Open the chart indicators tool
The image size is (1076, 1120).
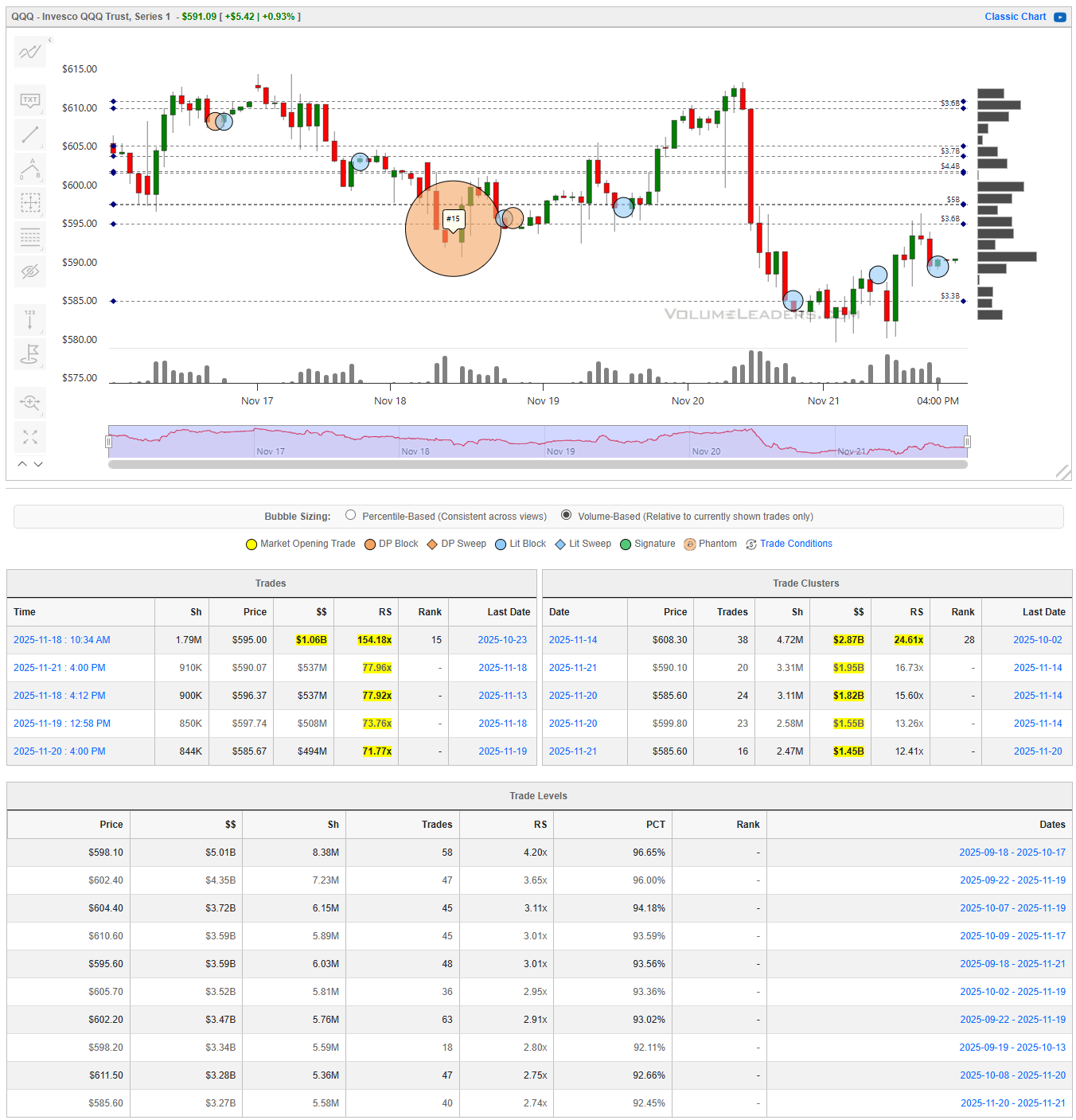coord(30,53)
